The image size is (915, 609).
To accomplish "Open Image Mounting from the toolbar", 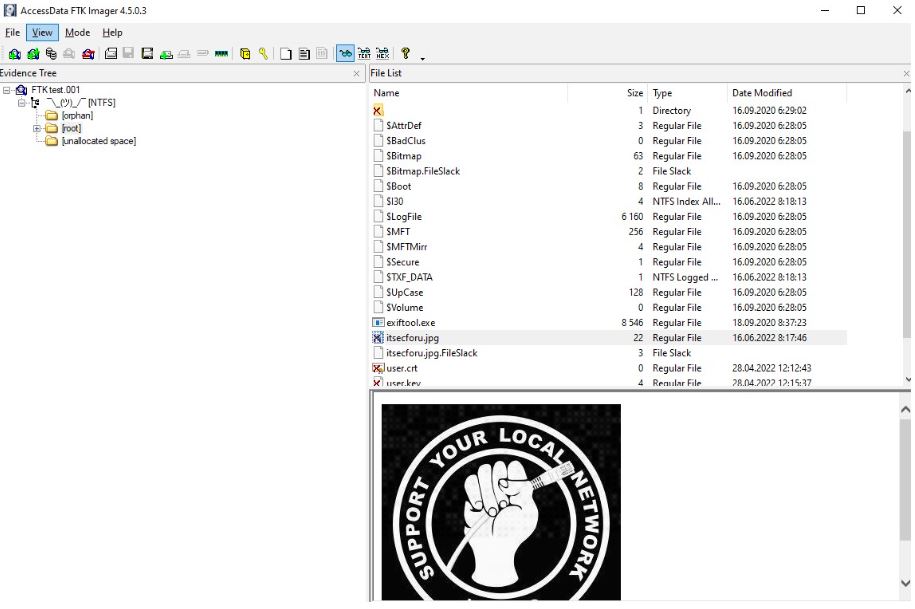I will 51,54.
